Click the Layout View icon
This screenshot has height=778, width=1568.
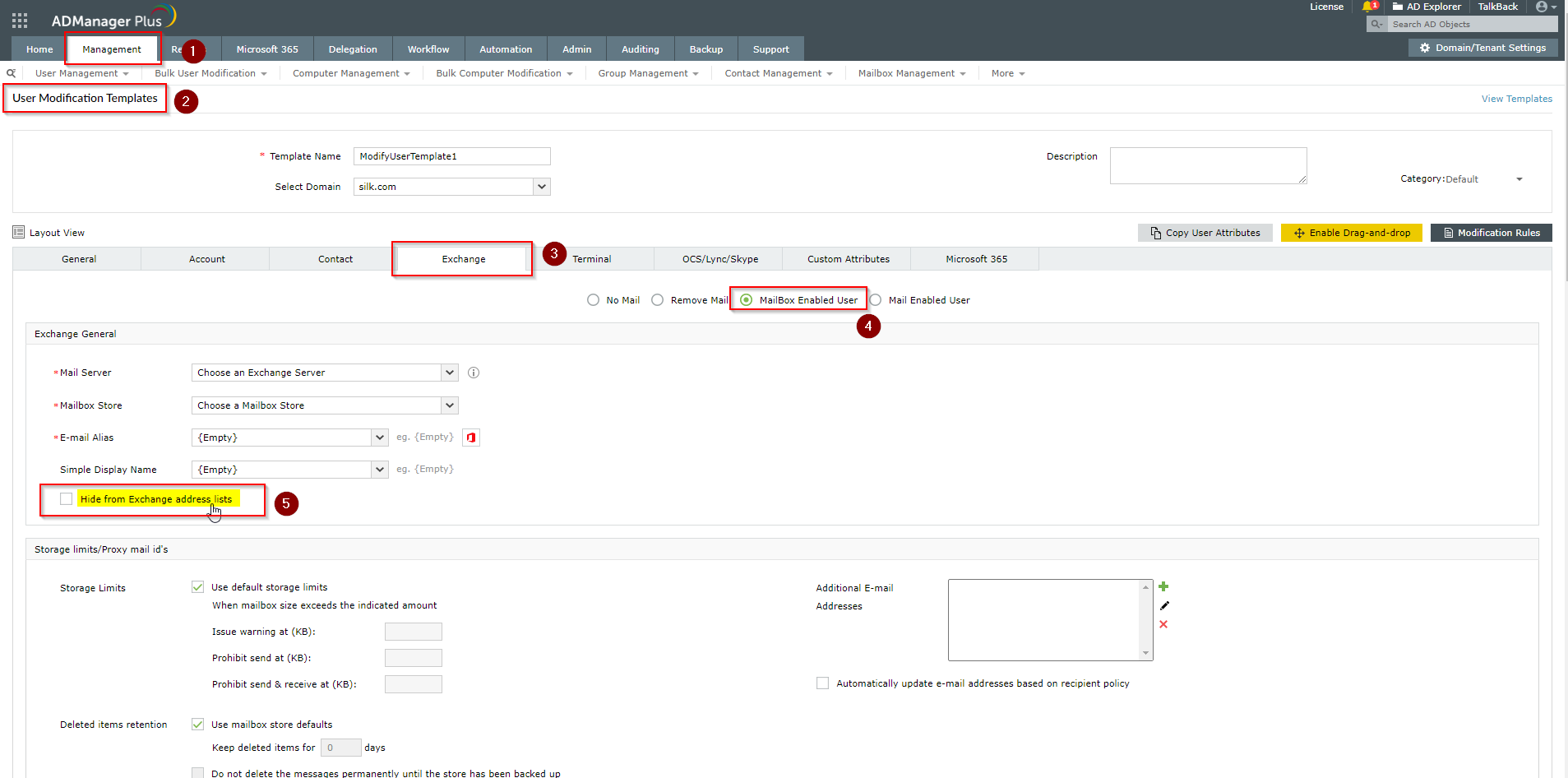point(19,233)
